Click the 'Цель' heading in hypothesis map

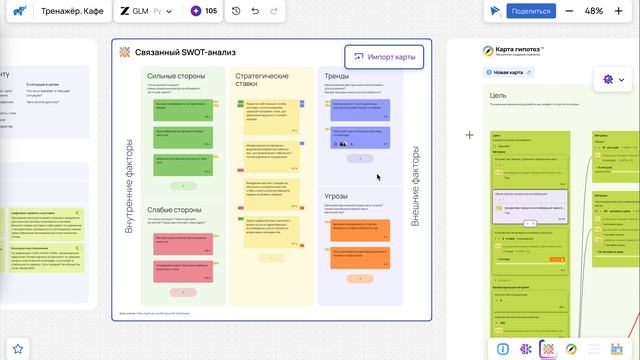498,95
